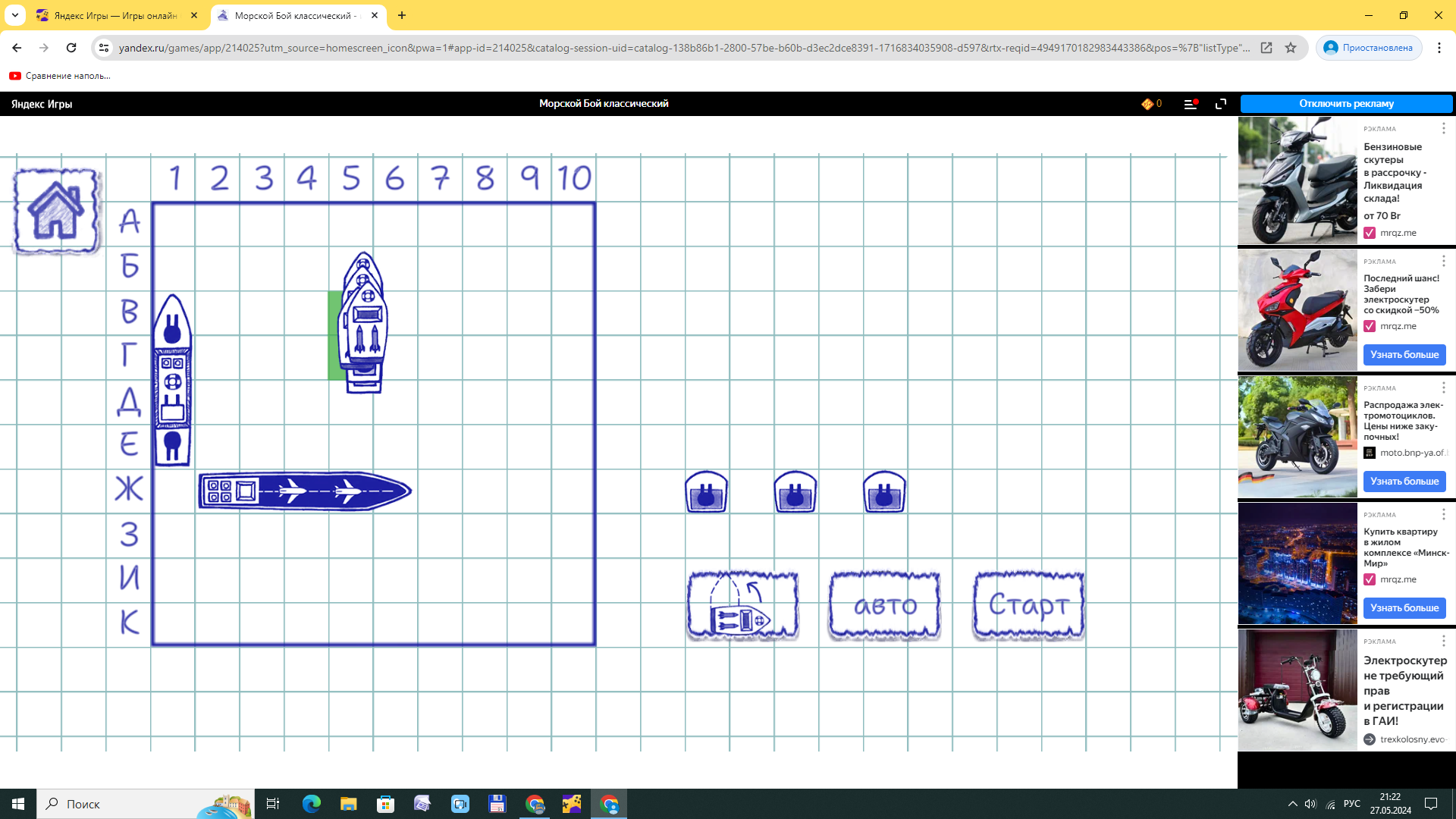
Task: Open the Yandex Games menu list icon
Action: (1190, 104)
